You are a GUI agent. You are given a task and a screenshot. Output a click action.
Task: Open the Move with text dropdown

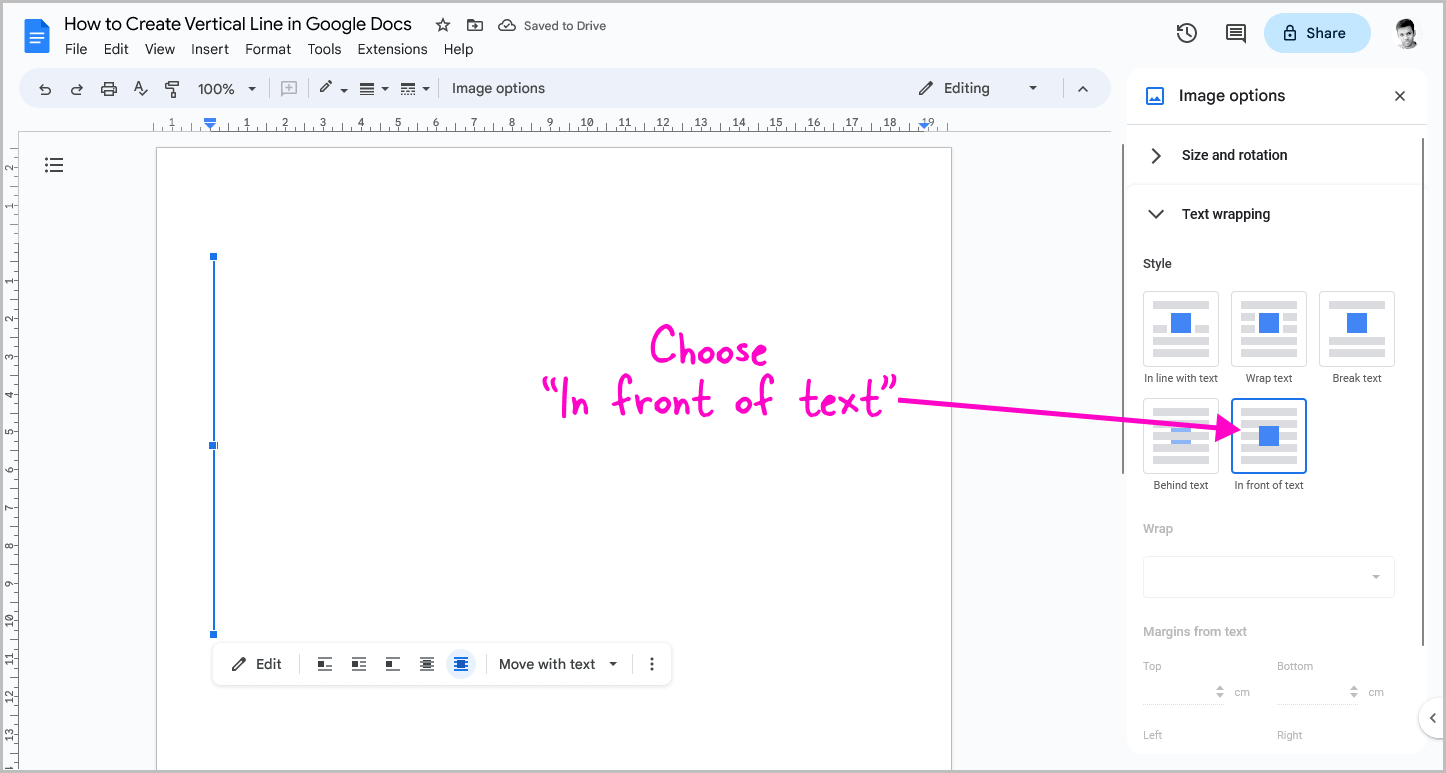click(557, 663)
